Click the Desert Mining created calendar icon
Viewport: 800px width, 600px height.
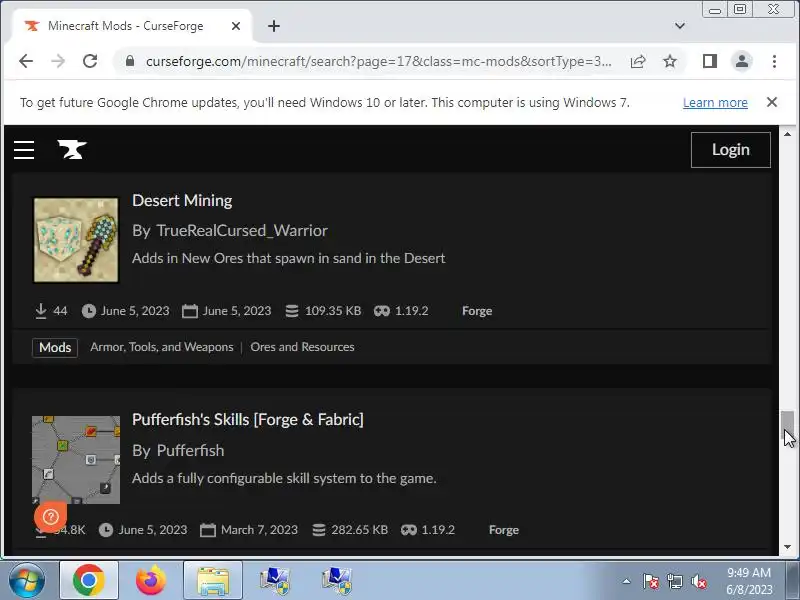point(190,311)
